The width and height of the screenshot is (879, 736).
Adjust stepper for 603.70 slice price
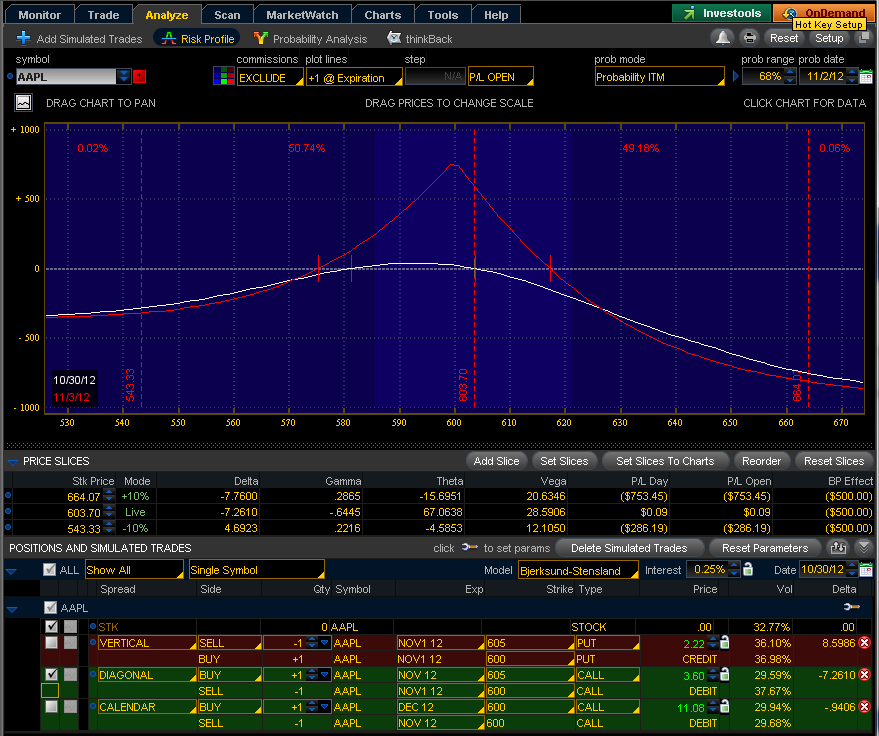pyautogui.click(x=109, y=512)
